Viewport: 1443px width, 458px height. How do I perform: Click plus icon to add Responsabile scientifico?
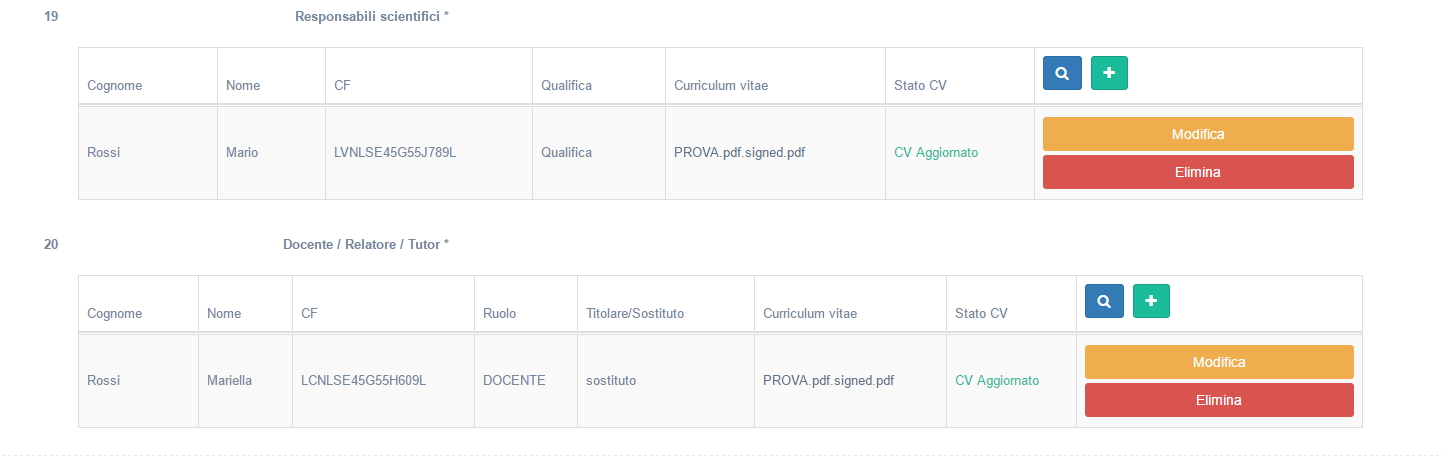pos(1109,73)
